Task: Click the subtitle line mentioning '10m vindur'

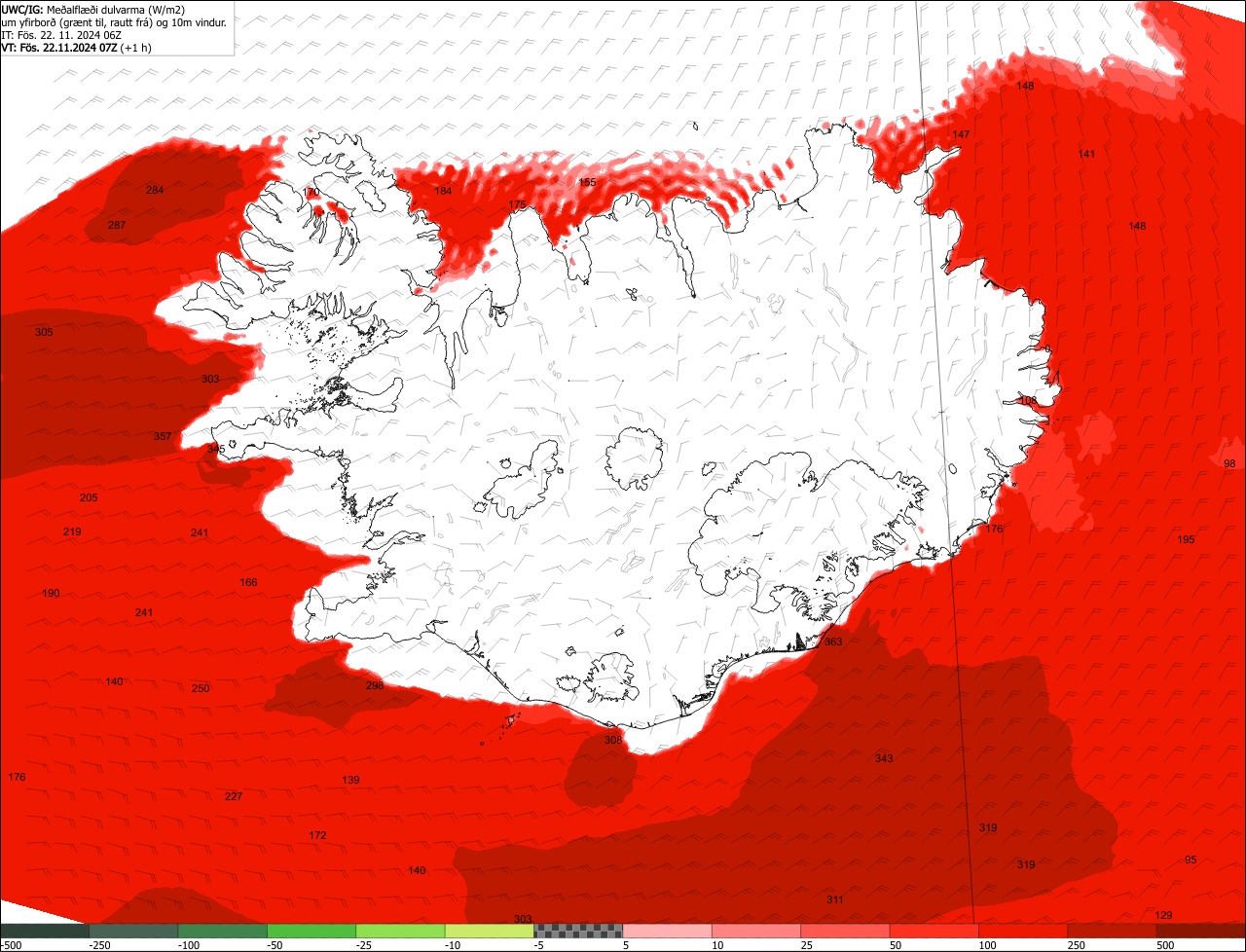Action: 114,21
